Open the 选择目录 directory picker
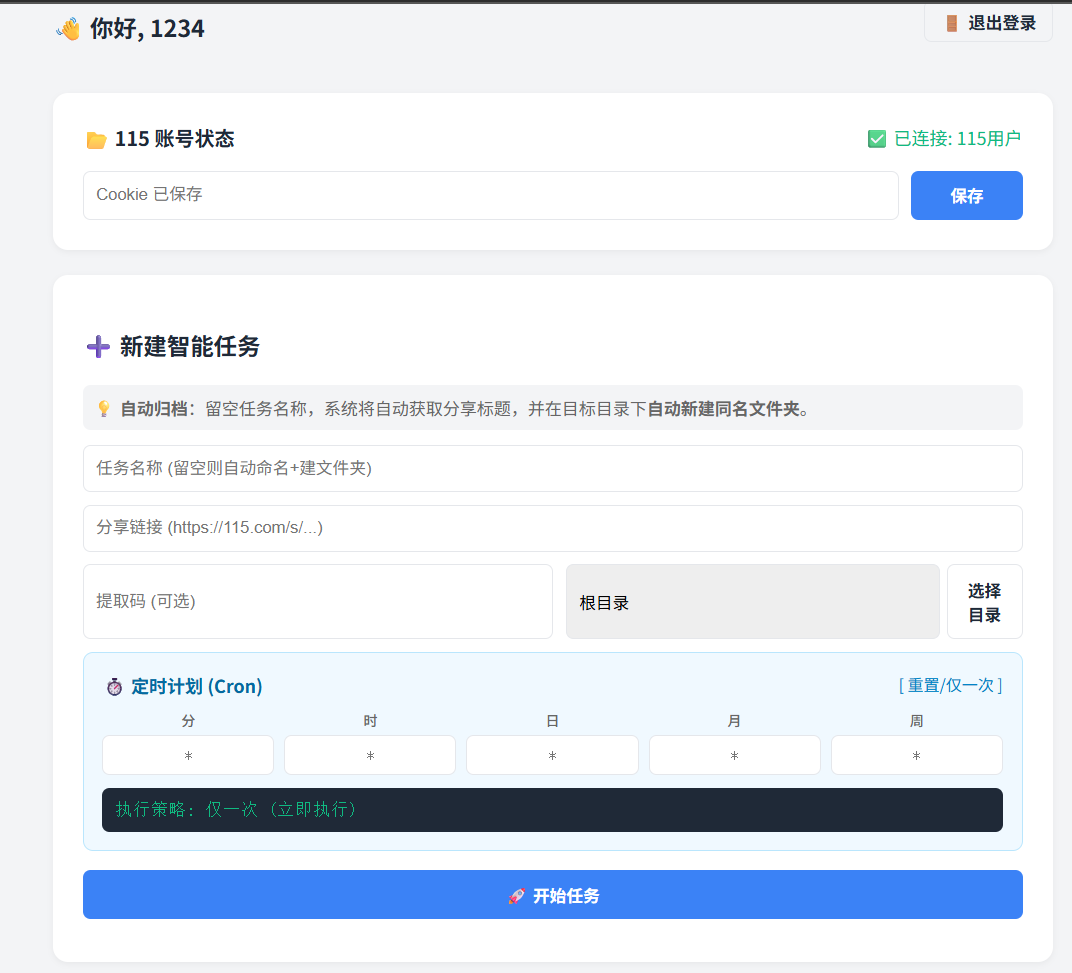 pos(984,602)
